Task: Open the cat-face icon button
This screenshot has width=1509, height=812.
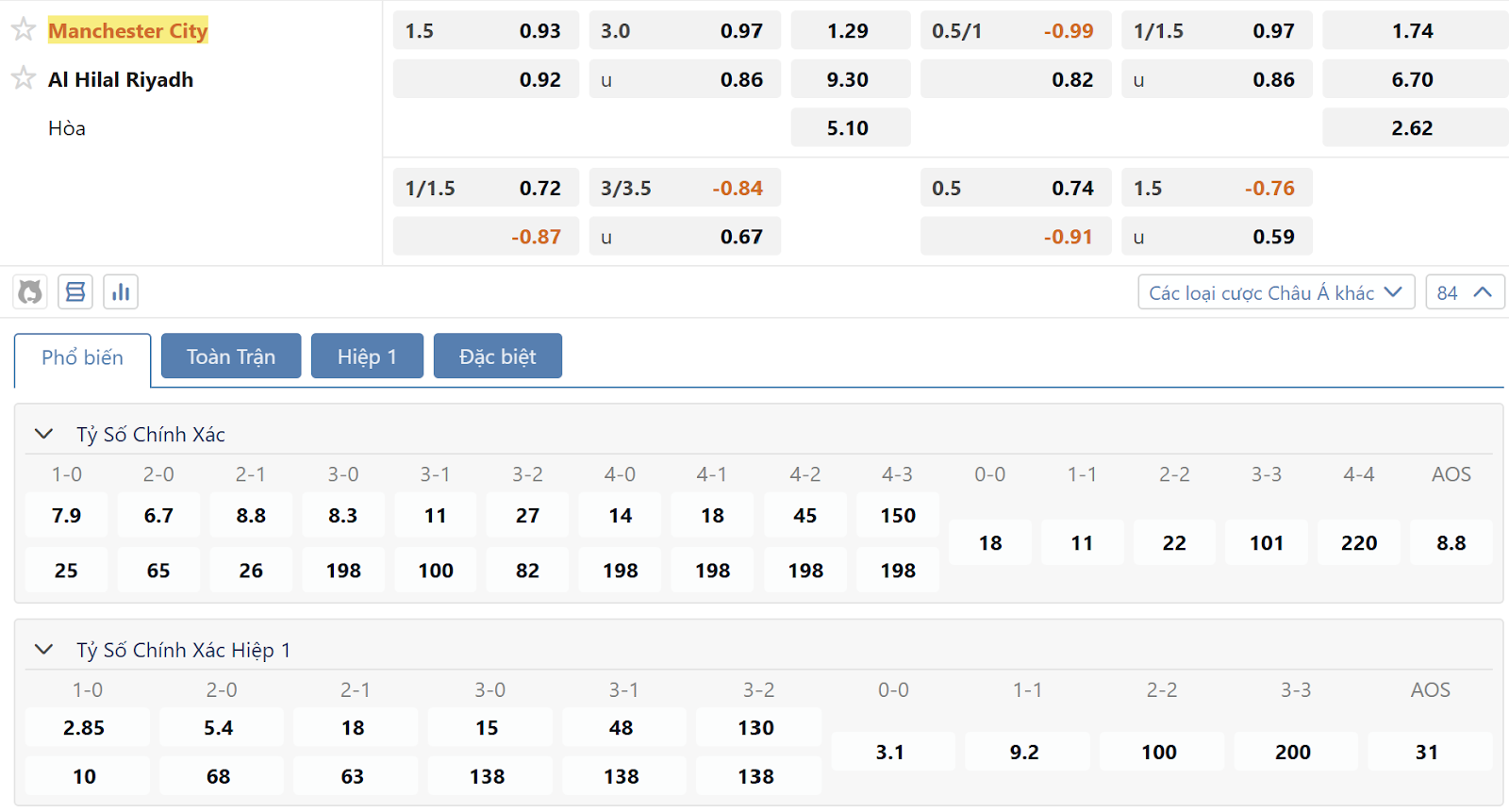Action: (30, 292)
